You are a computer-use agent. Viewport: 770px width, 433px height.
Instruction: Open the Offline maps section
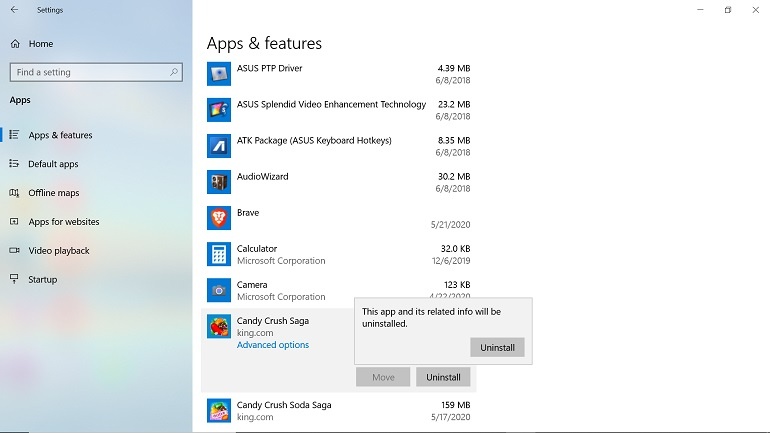[53, 193]
